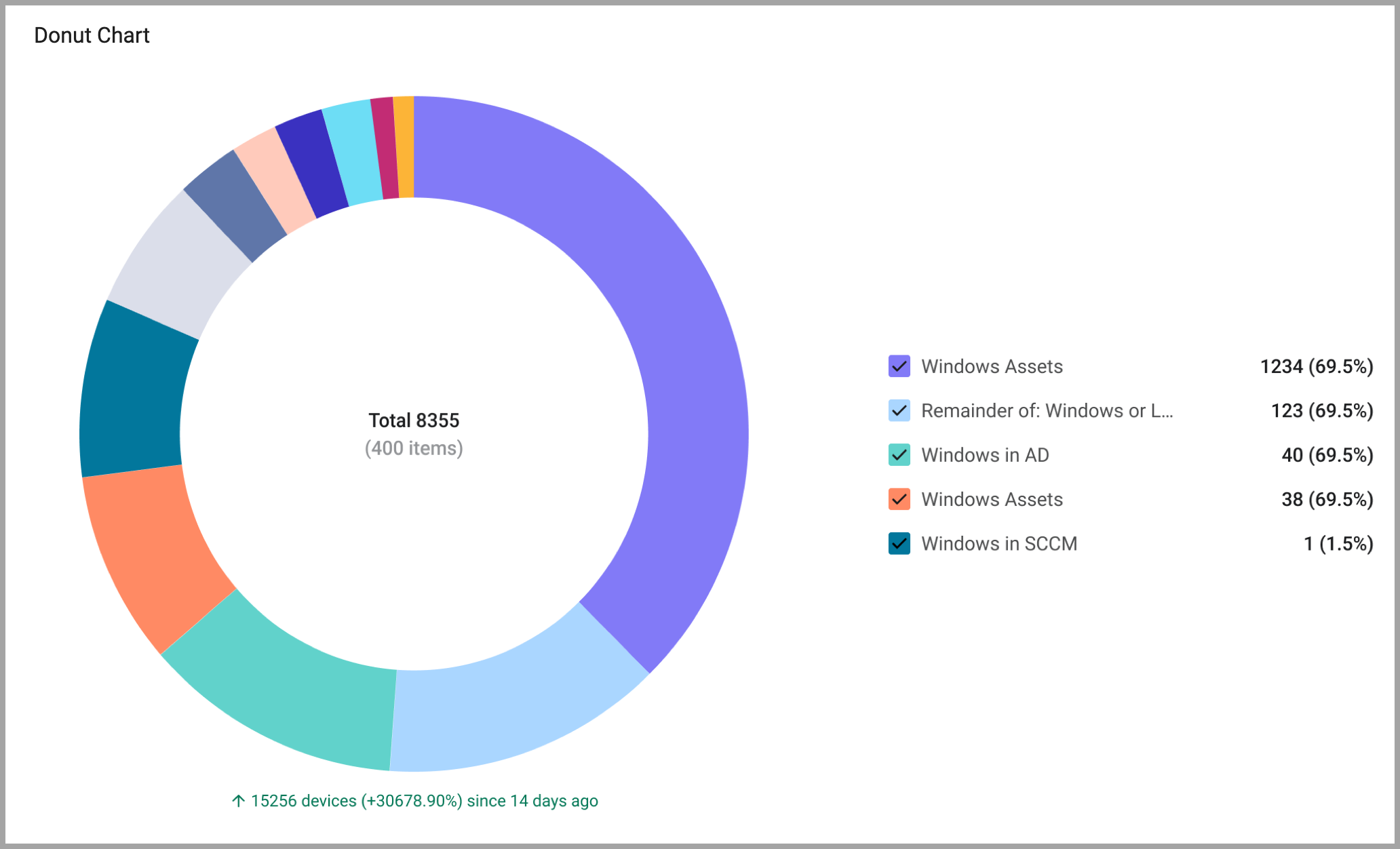Click the magenta donut segment
Viewport: 1400px width, 849px height.
click(x=387, y=148)
